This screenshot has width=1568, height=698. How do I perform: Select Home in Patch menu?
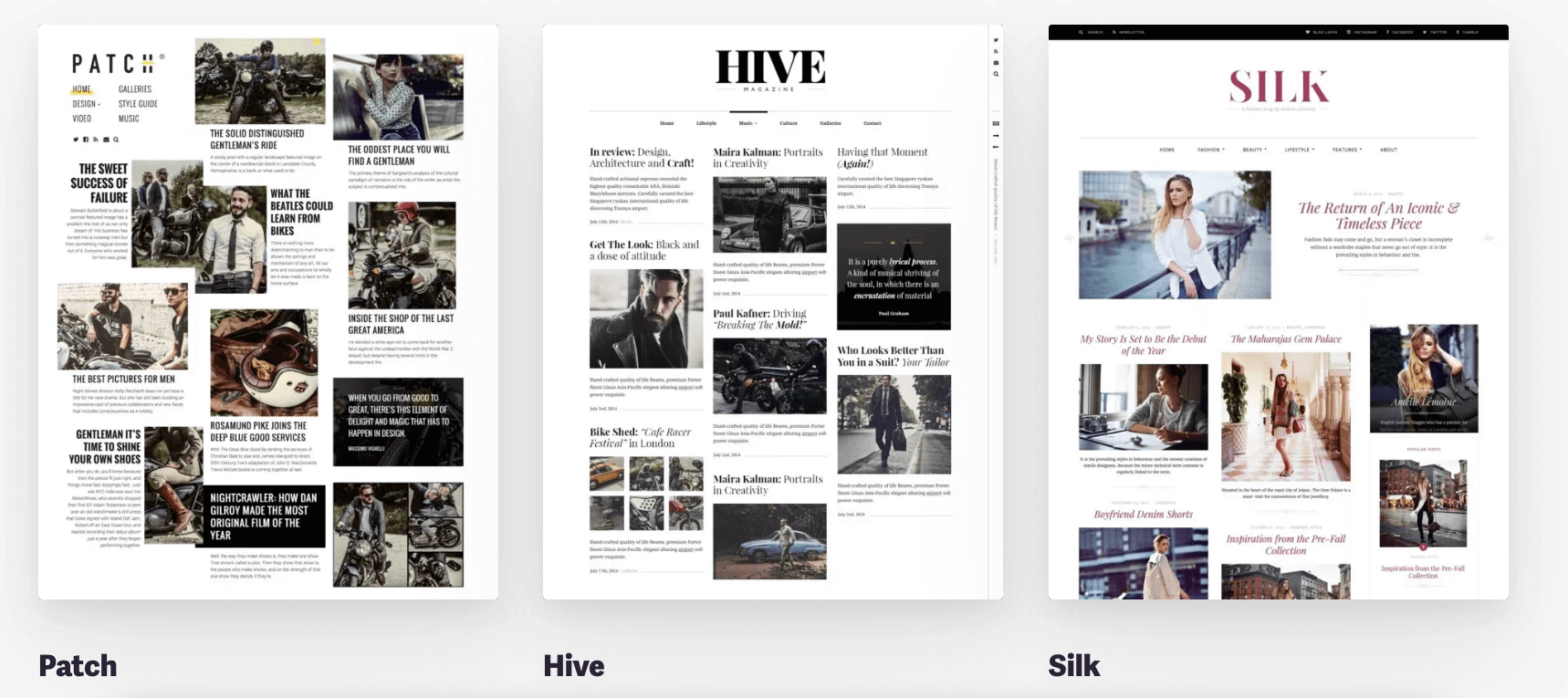coord(82,89)
